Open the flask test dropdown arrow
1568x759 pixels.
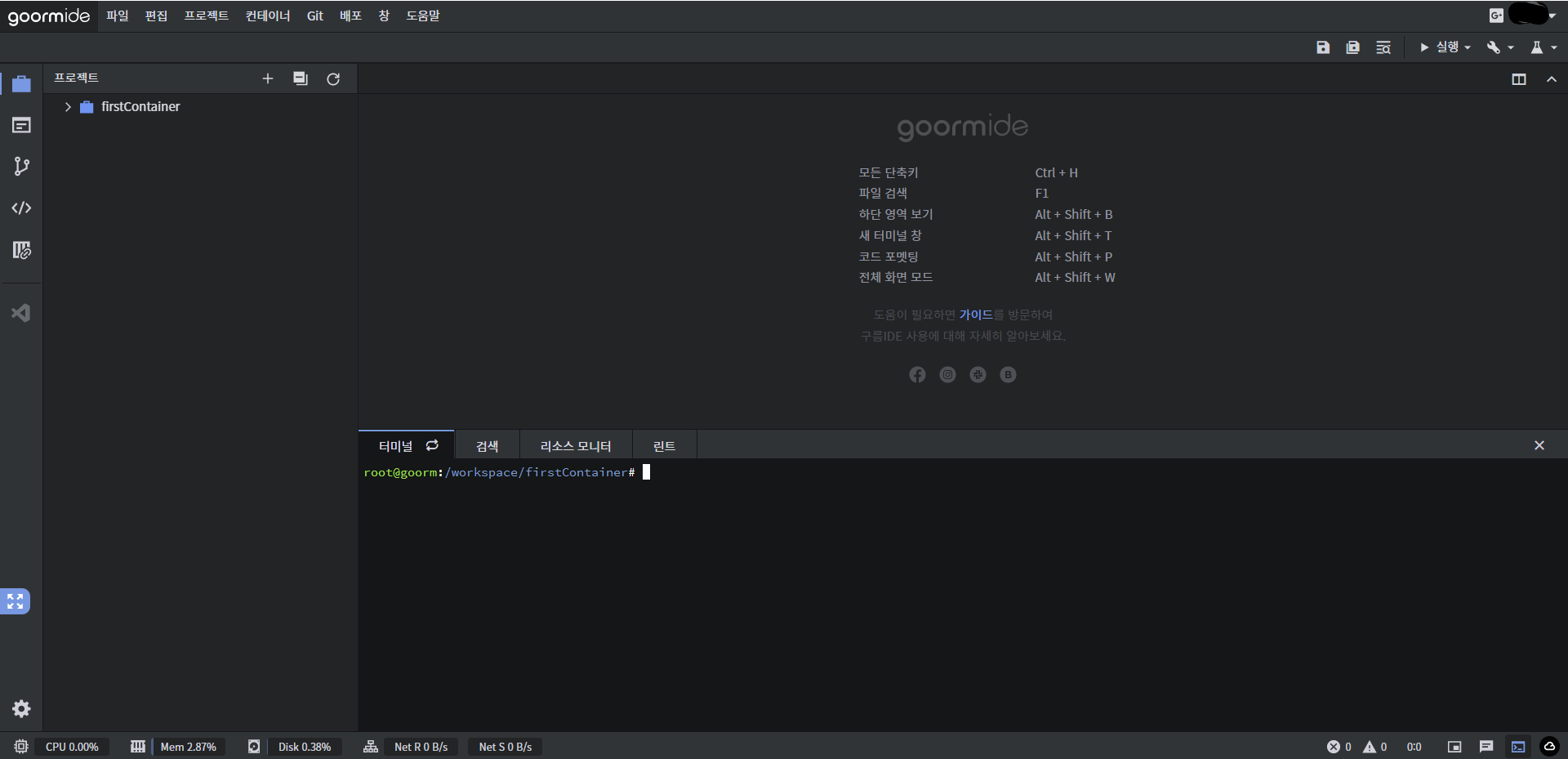[1554, 48]
